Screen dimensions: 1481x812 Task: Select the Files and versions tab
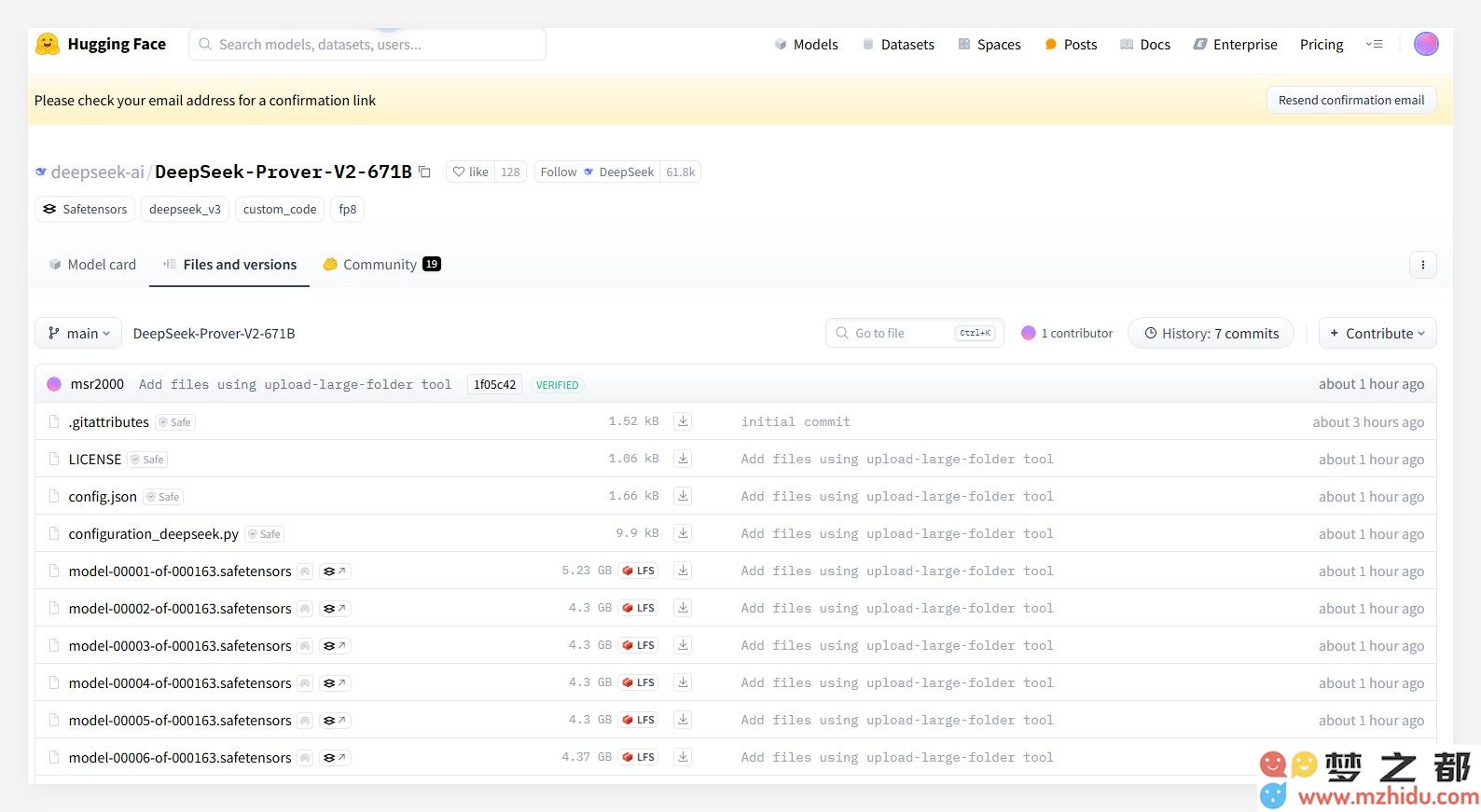(x=229, y=265)
